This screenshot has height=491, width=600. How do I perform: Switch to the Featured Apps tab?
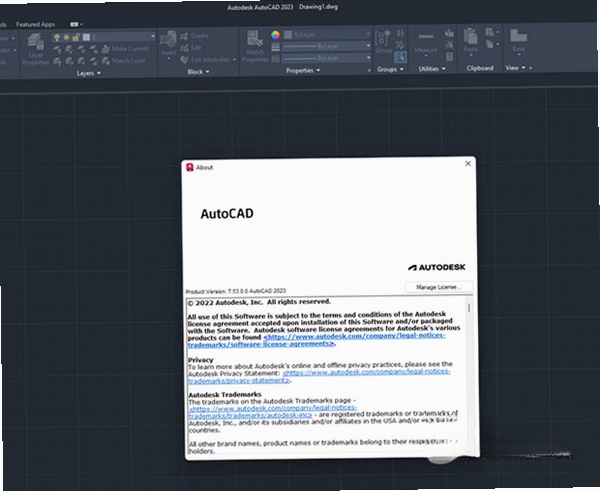click(35, 24)
